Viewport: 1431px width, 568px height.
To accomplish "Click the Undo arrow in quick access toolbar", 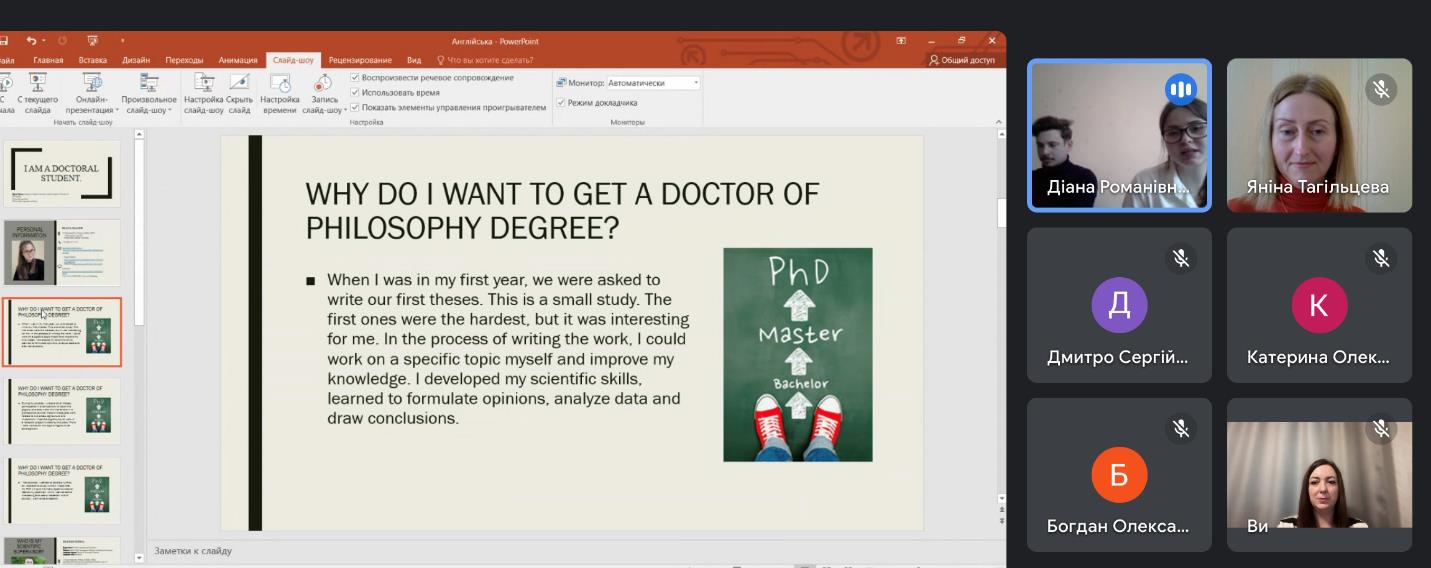I will [31, 41].
